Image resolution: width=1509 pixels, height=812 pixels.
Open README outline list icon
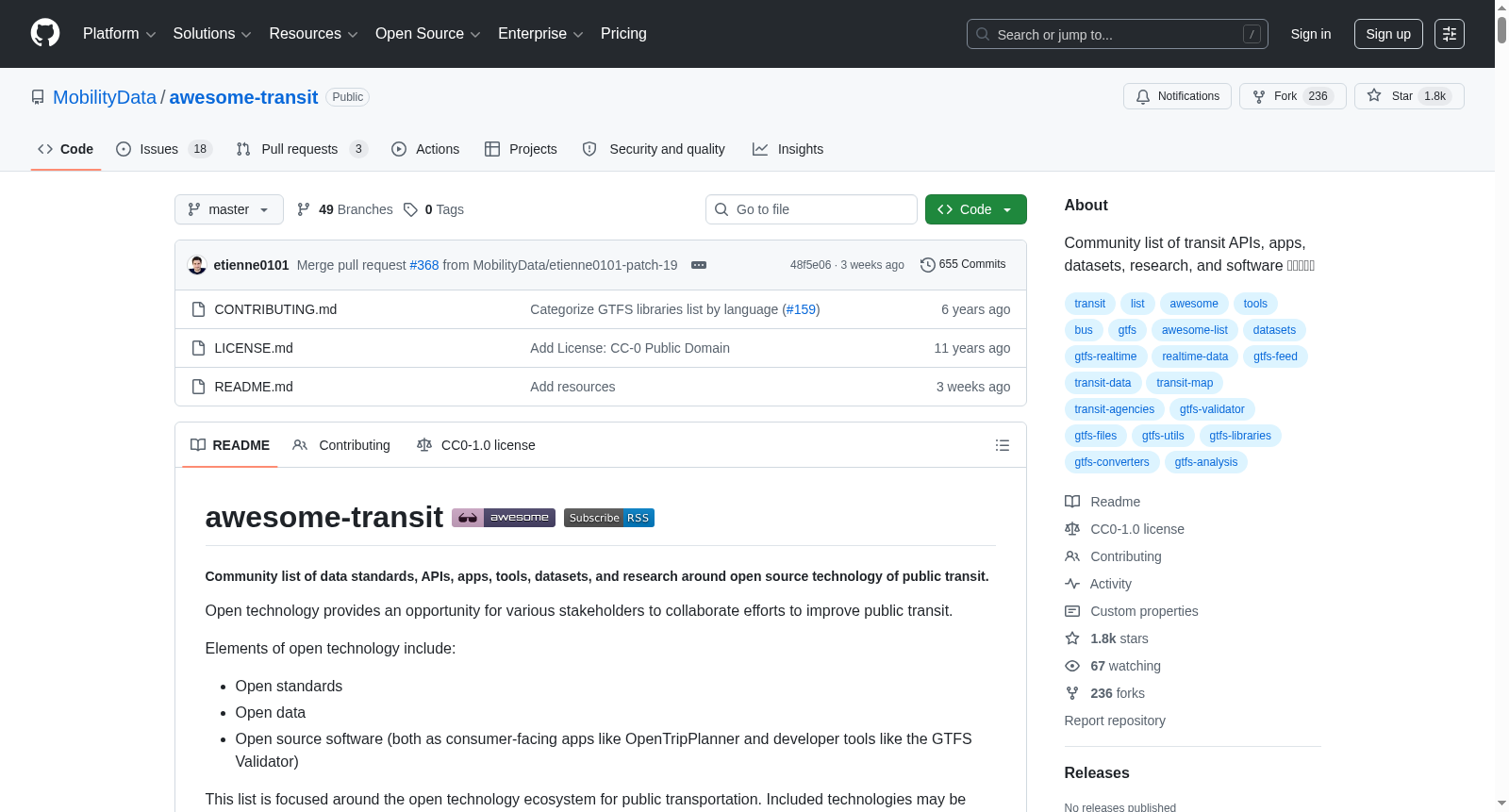1003,445
